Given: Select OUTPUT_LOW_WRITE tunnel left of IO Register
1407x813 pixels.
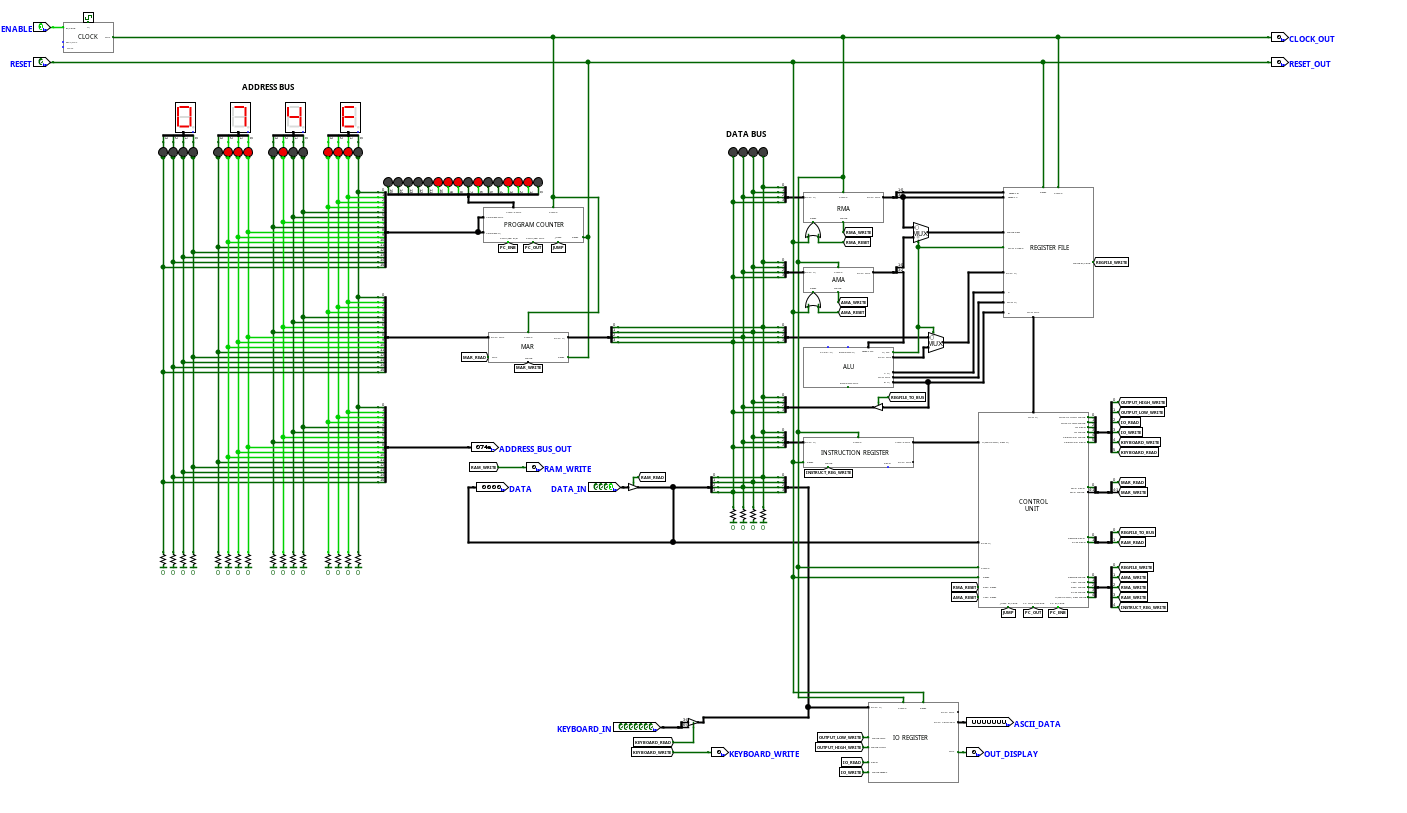Looking at the screenshot, I should coord(840,737).
